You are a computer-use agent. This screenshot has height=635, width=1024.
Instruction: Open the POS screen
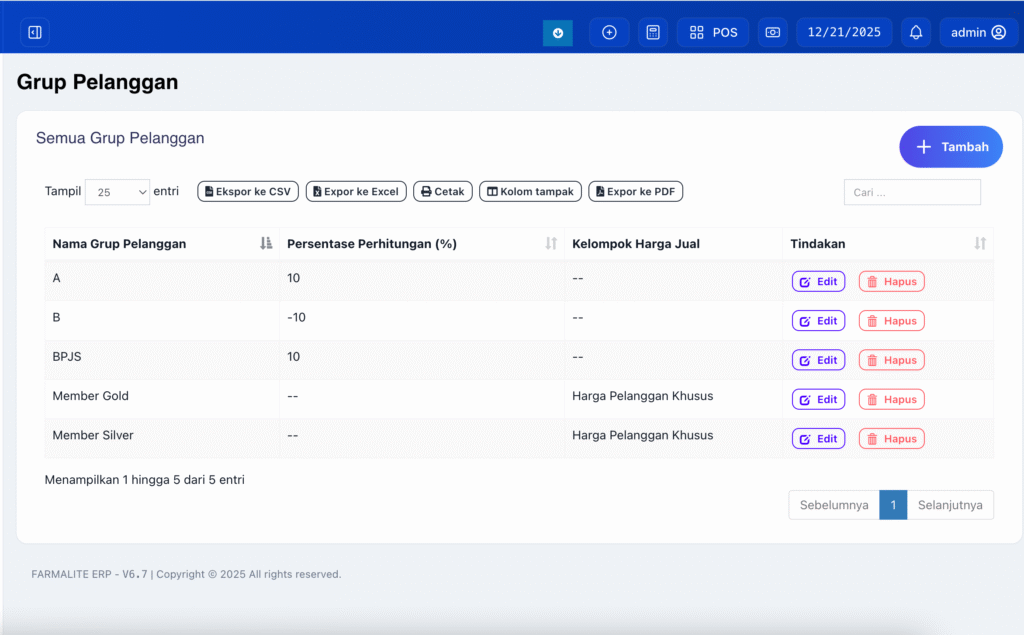coord(713,33)
